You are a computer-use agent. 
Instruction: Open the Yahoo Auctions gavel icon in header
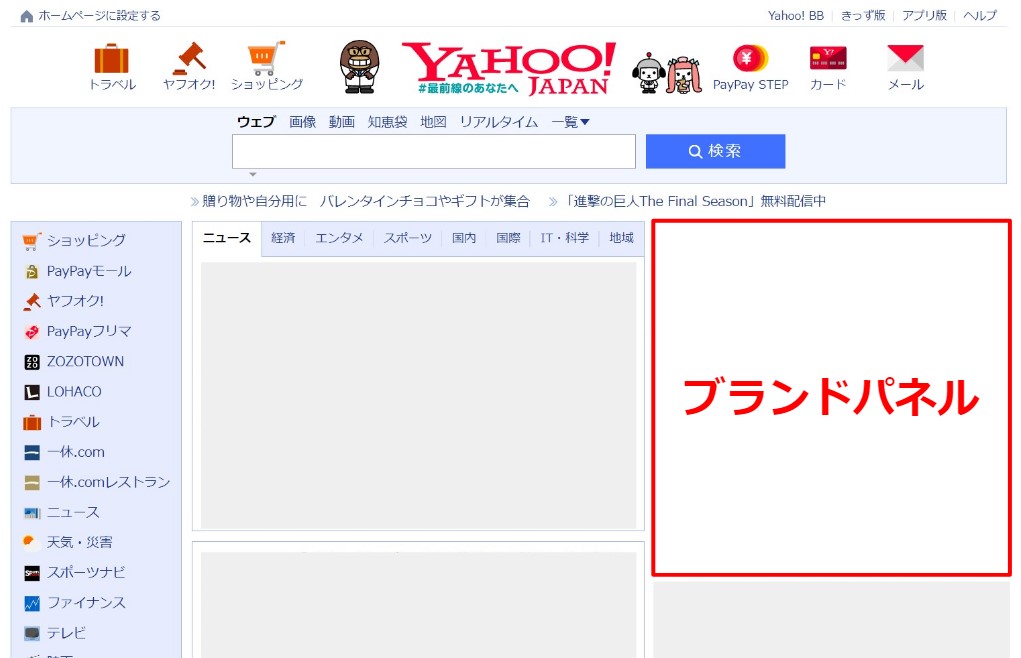point(189,58)
